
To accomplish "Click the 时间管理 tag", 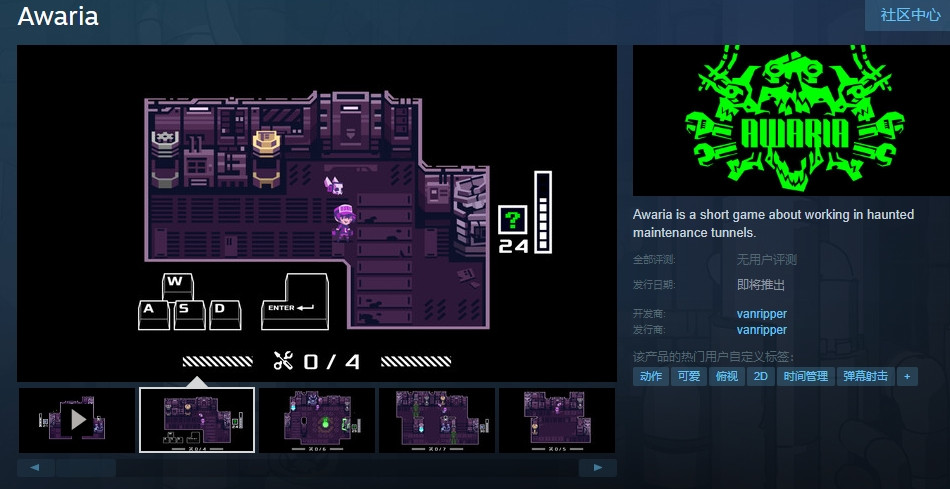I will point(806,376).
